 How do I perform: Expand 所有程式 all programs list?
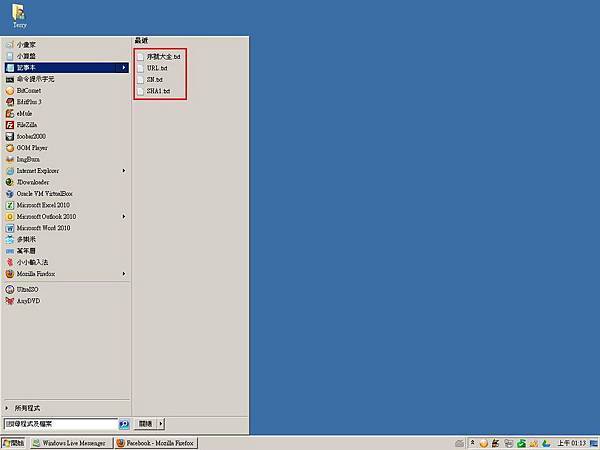pyautogui.click(x=67, y=408)
